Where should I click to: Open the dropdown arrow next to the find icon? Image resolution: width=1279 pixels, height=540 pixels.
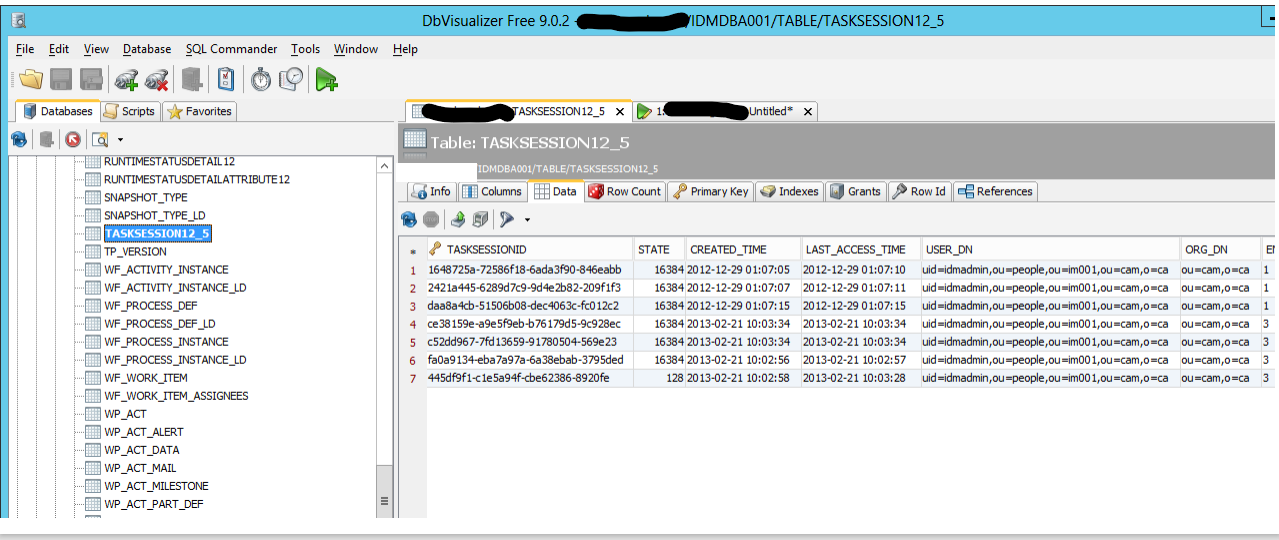coord(120,139)
